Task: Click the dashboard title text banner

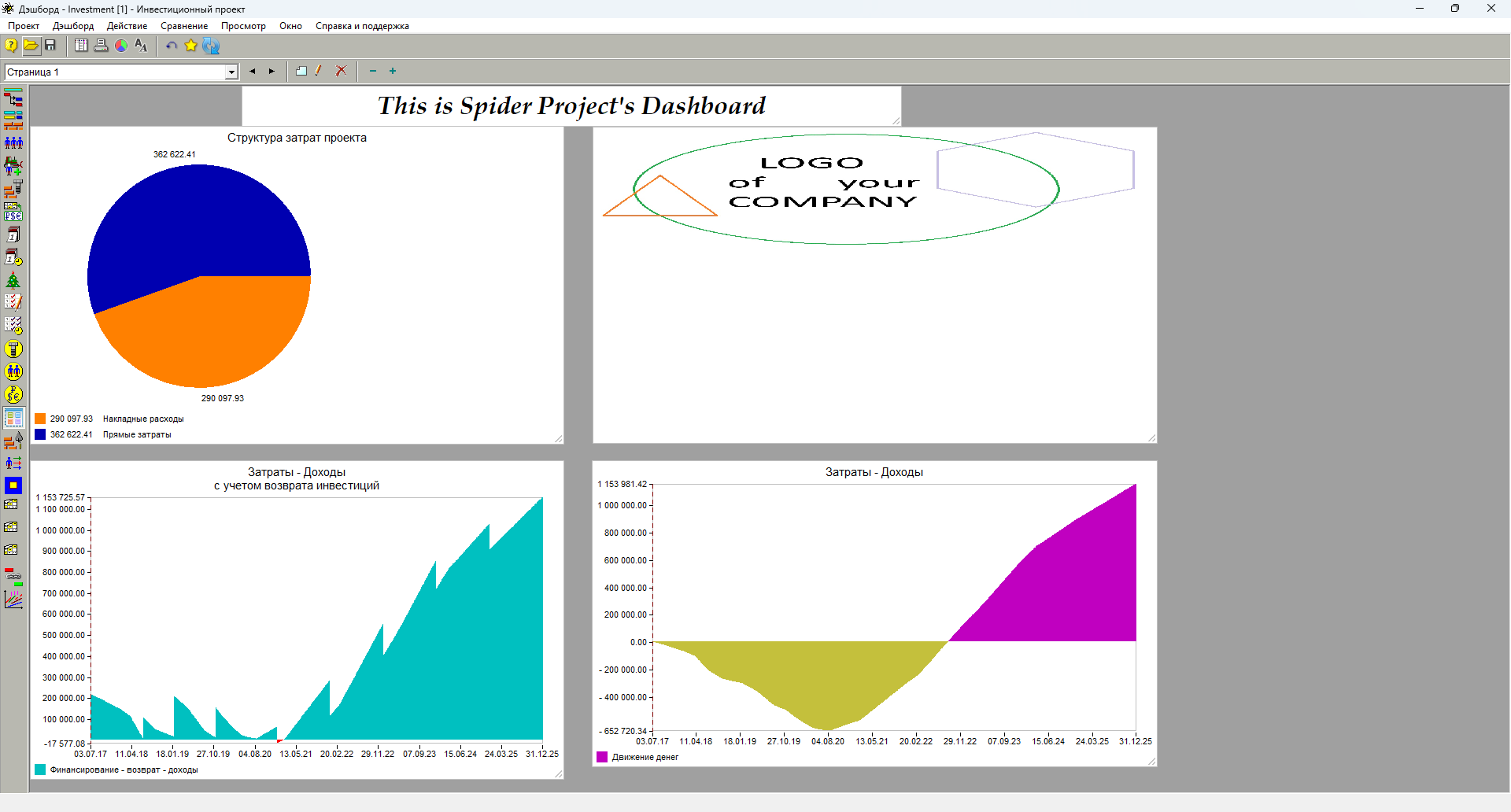Action: click(x=571, y=105)
